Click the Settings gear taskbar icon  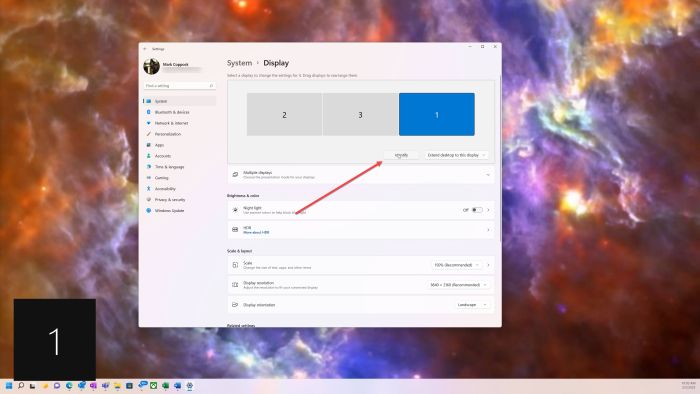[190, 386]
